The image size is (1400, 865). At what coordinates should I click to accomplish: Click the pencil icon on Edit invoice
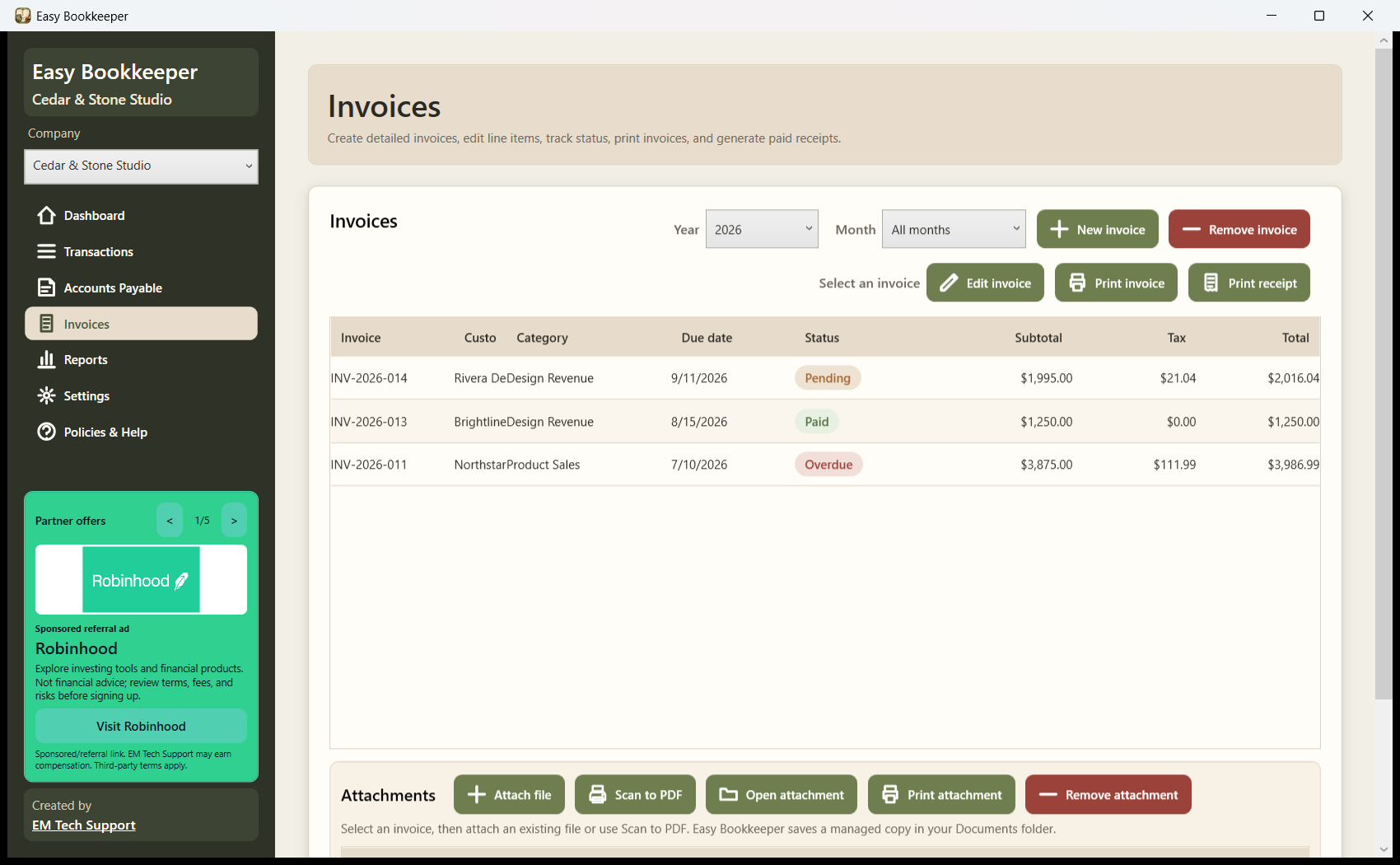(x=949, y=283)
